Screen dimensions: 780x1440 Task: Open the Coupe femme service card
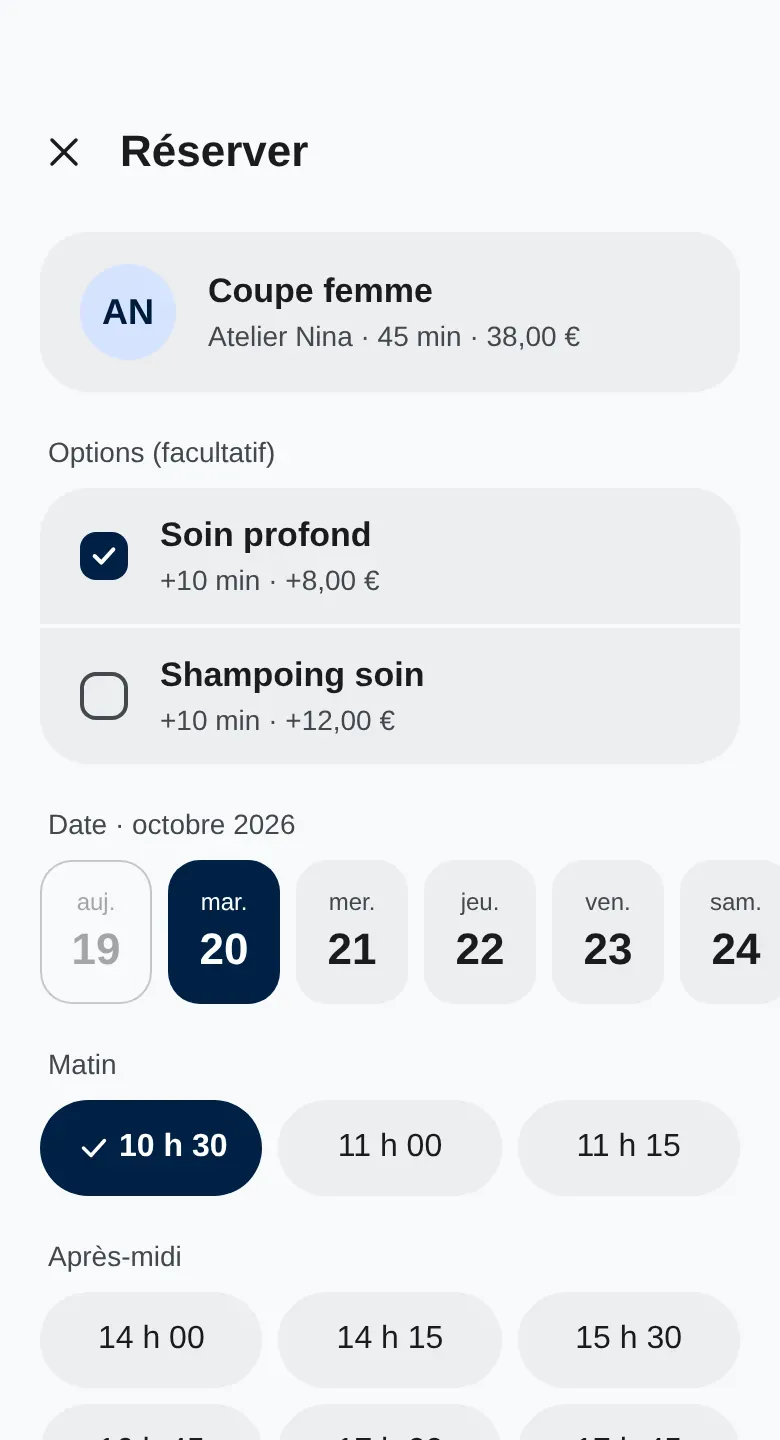coord(390,312)
